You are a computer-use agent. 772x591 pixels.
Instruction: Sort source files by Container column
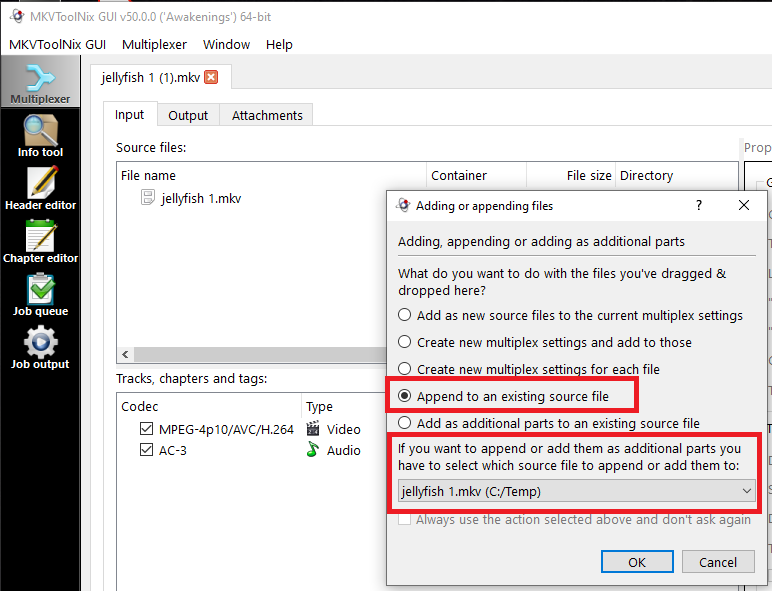[477, 175]
